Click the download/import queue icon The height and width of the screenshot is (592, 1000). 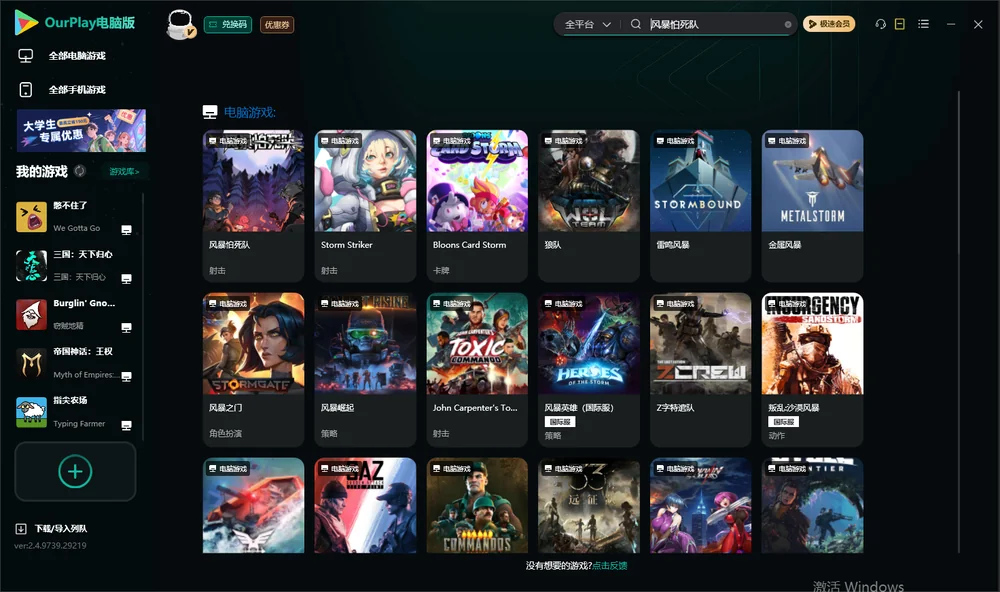[21, 528]
